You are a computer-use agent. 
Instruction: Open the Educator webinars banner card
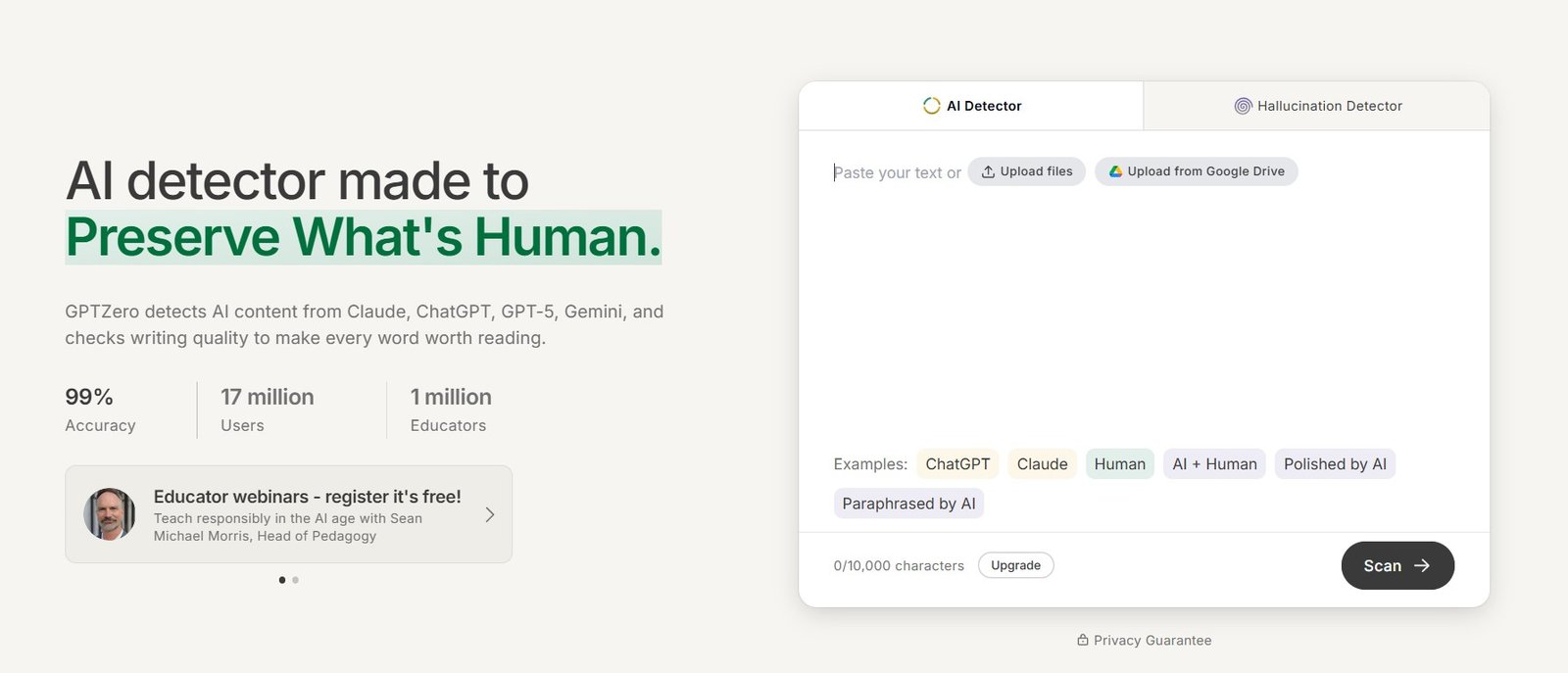pyautogui.click(x=288, y=514)
